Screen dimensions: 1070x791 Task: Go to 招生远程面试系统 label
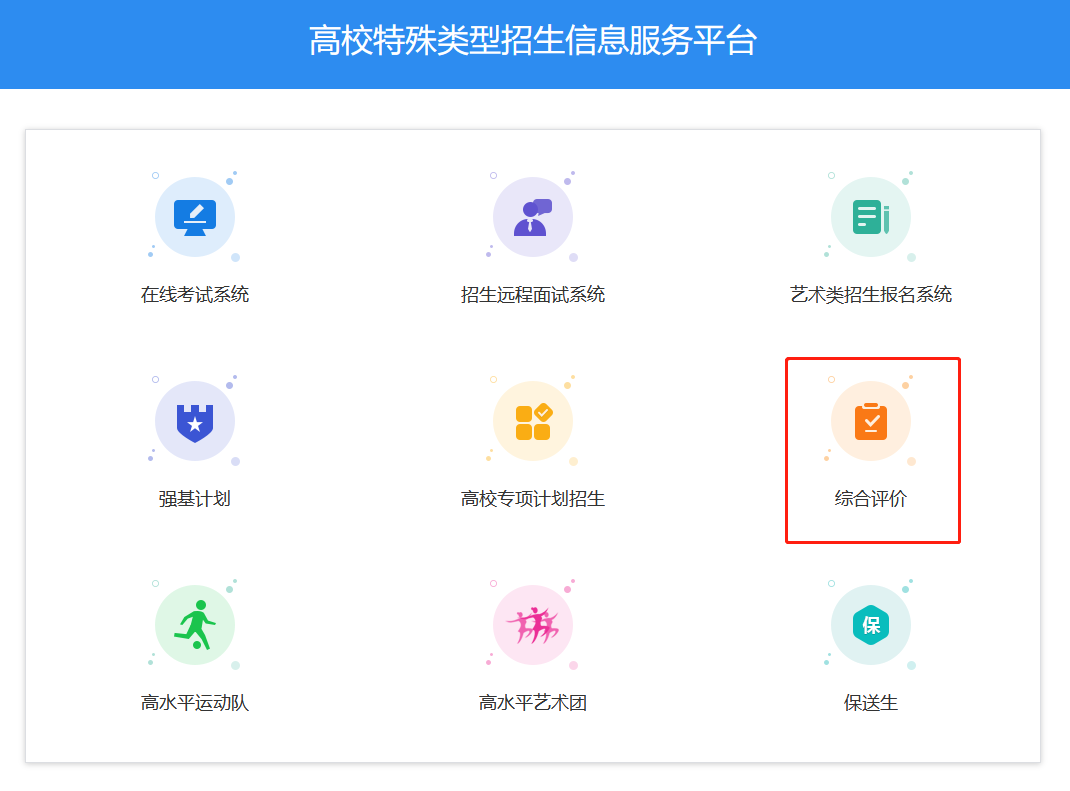coord(532,295)
